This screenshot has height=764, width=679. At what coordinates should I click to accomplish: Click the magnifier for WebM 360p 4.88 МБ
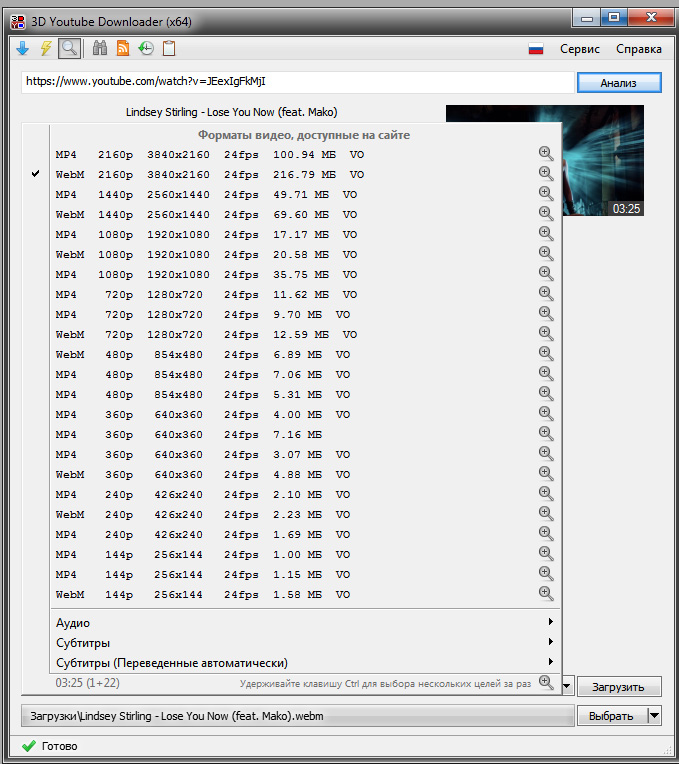coord(546,474)
